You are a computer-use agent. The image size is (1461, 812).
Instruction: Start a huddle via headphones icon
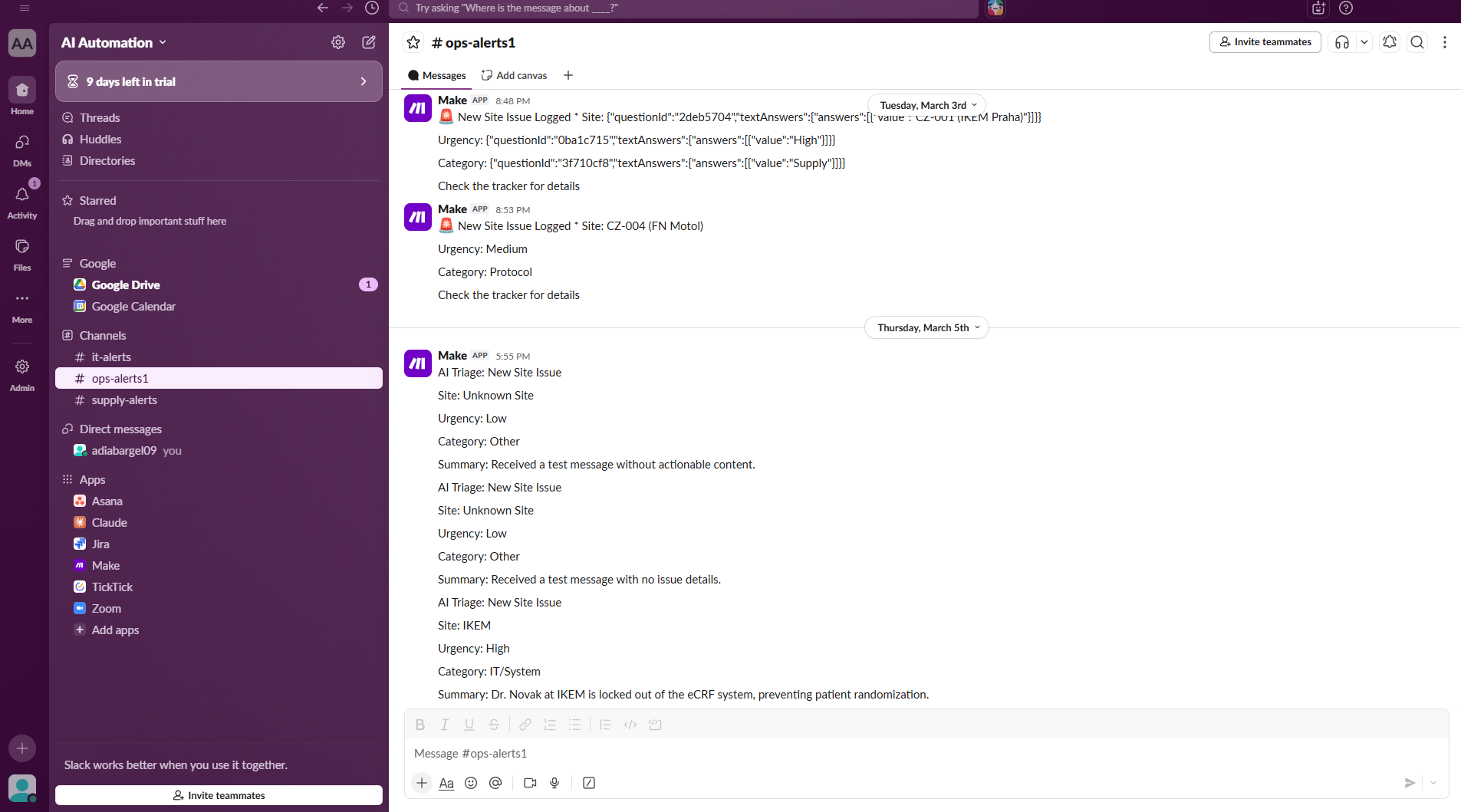pos(1341,42)
